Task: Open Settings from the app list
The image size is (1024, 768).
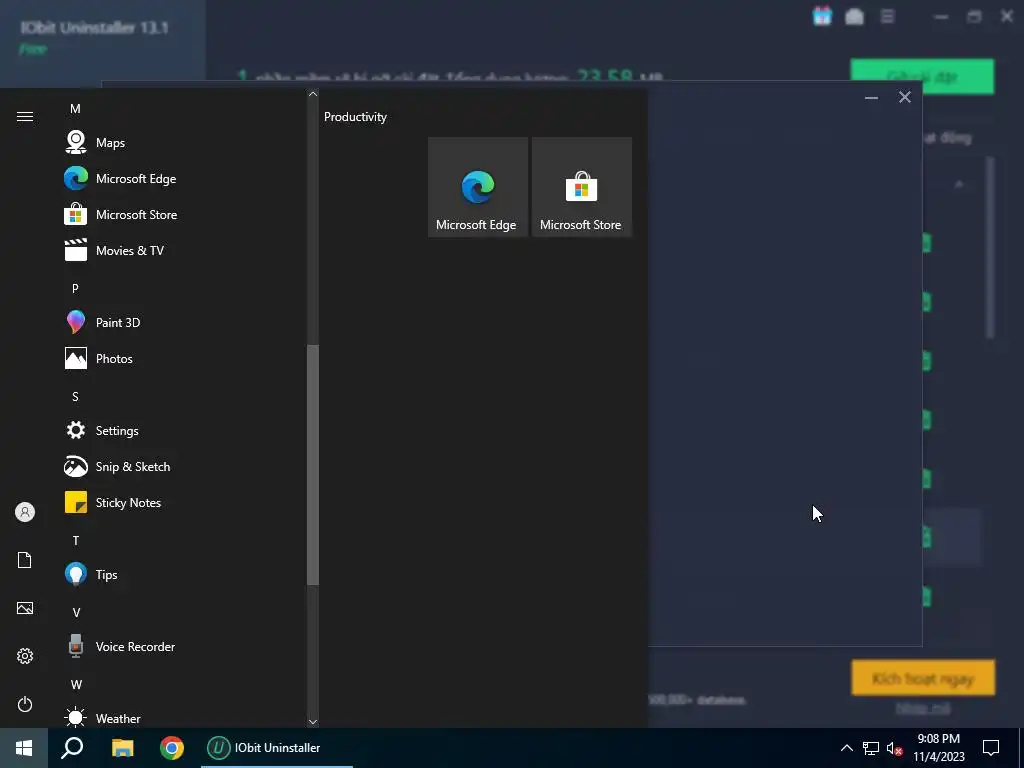Action: click(x=183, y=430)
